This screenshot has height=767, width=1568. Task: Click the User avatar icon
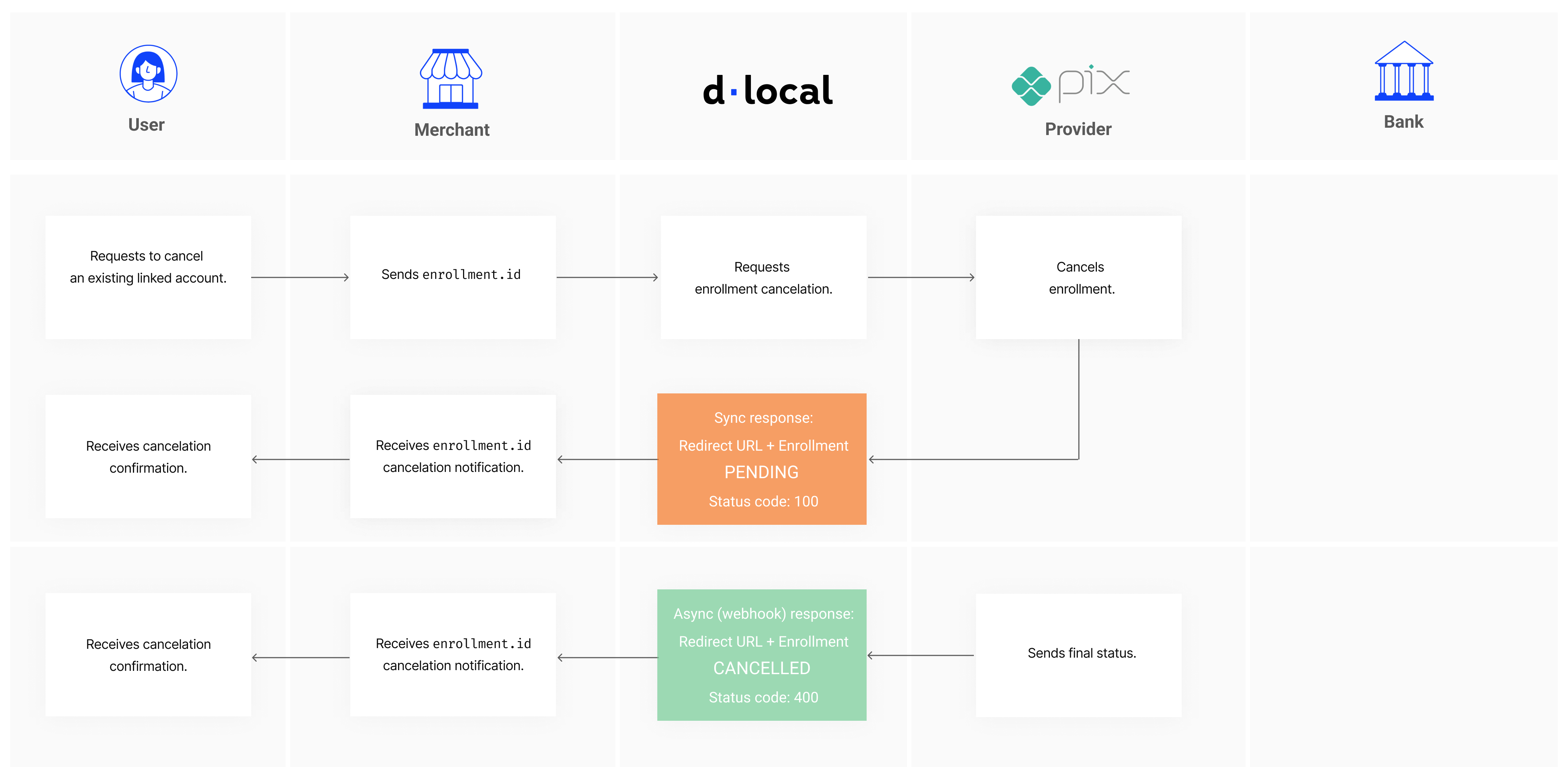click(x=148, y=74)
